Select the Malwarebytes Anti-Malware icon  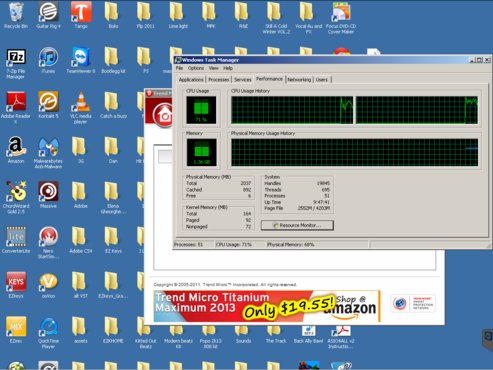48,153
